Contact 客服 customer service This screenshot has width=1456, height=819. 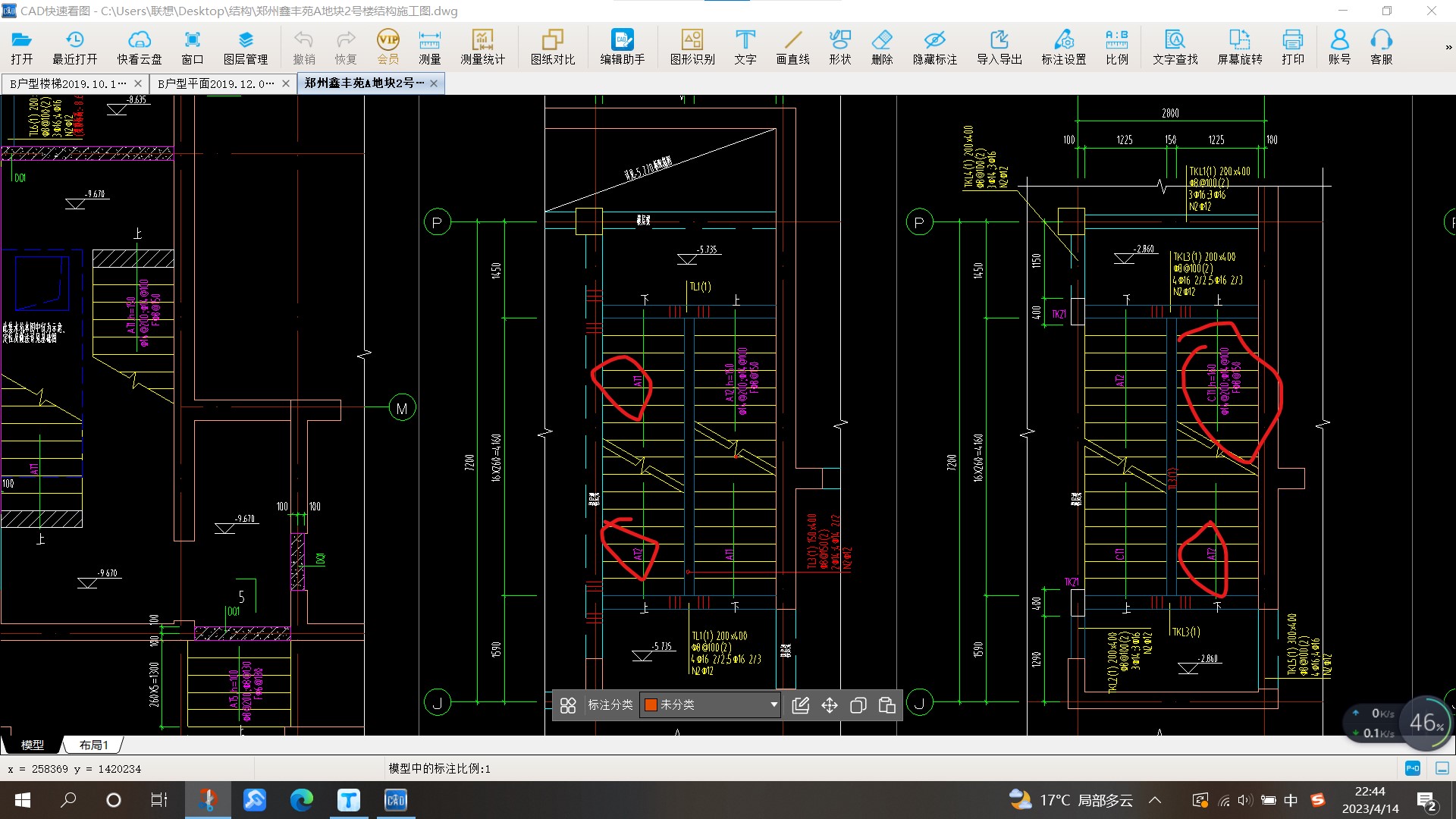(x=1382, y=48)
